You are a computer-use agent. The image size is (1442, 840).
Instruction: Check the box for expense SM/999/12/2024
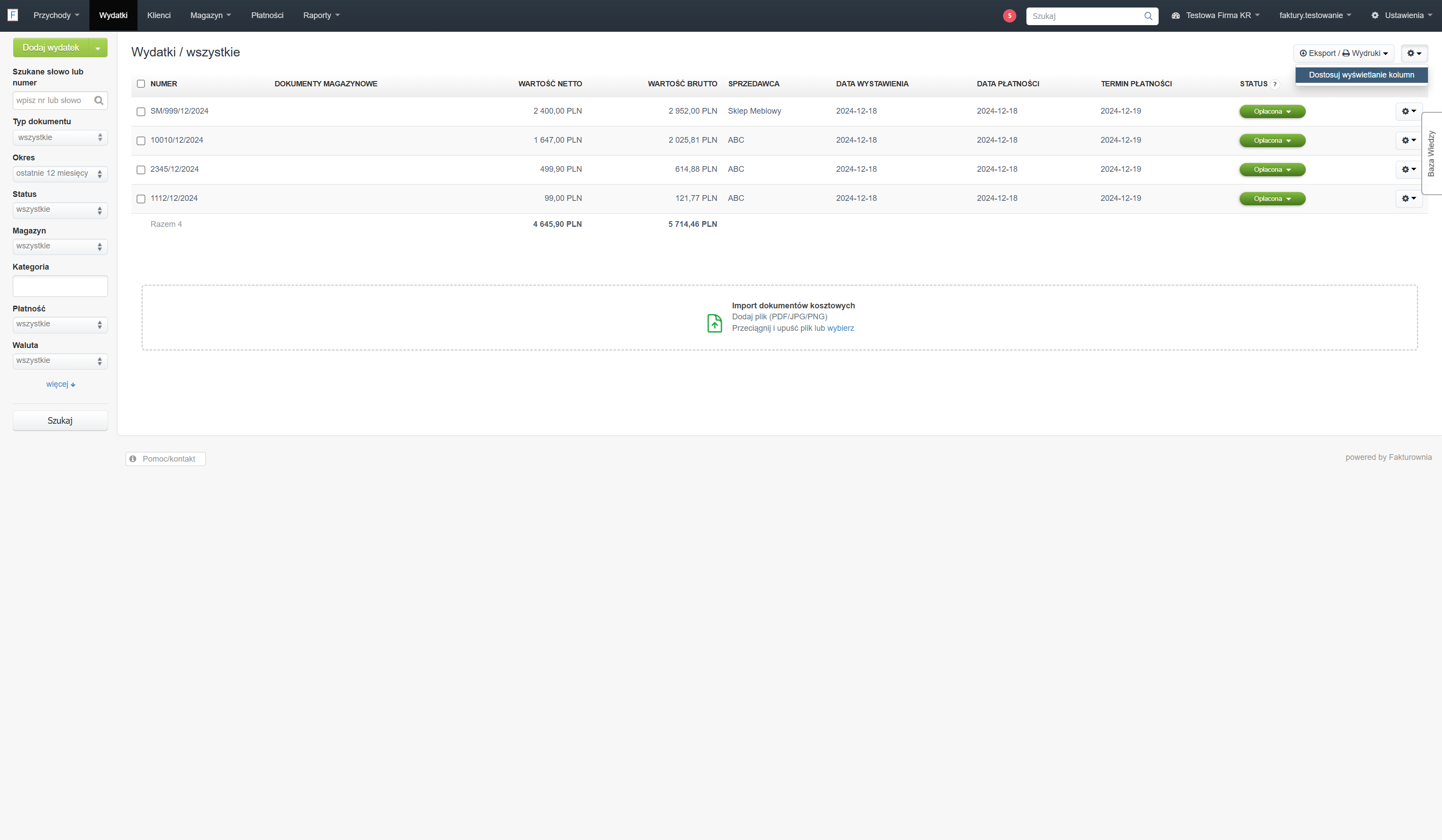(x=141, y=111)
